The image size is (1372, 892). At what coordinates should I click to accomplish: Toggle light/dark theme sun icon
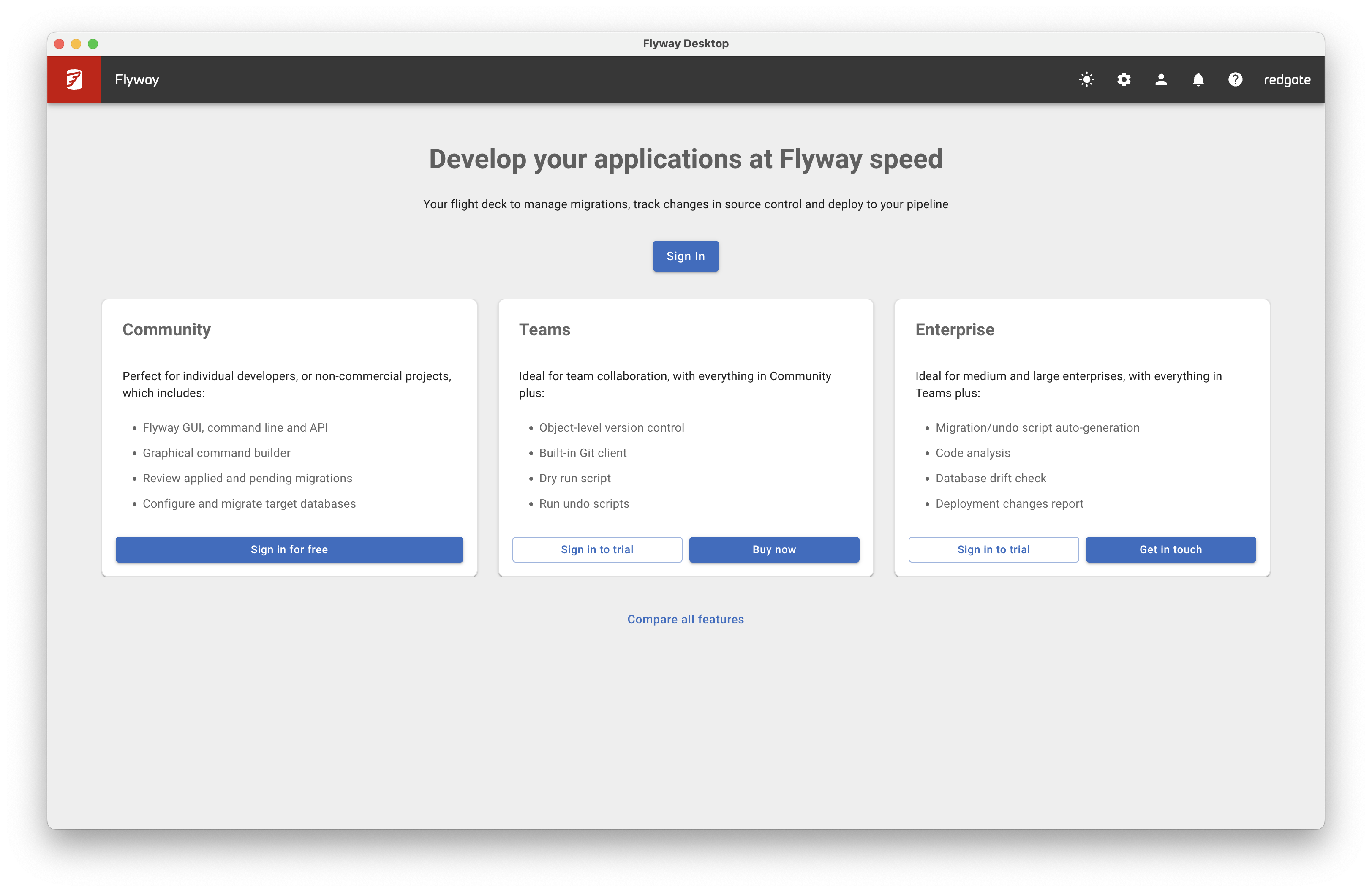click(1086, 79)
